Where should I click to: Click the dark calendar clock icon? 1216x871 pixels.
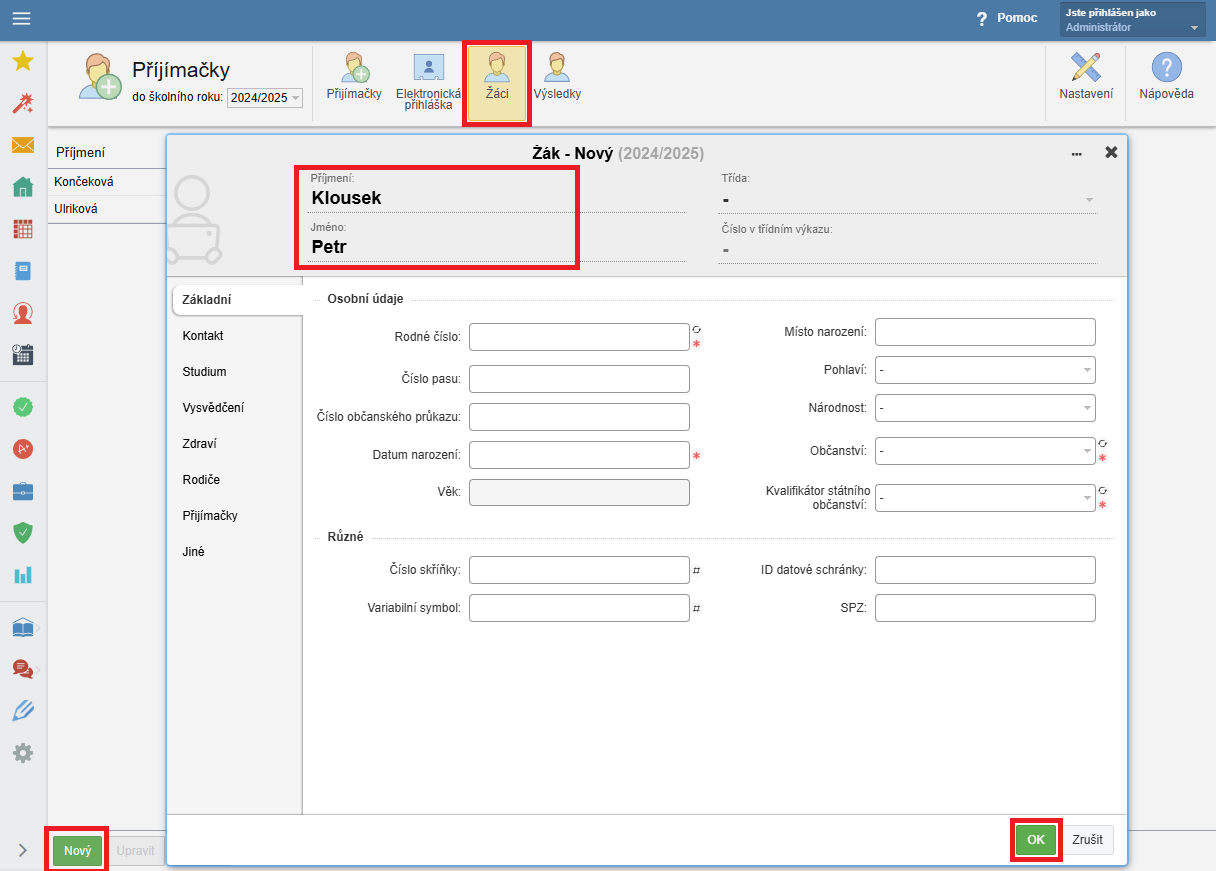23,354
